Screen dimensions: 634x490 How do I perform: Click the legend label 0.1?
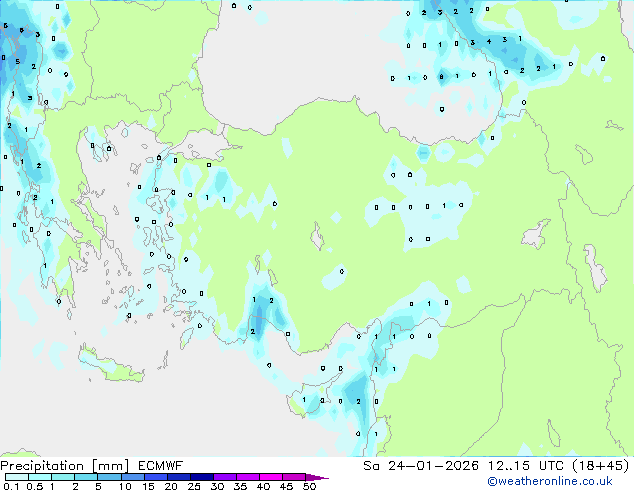pos(11,486)
